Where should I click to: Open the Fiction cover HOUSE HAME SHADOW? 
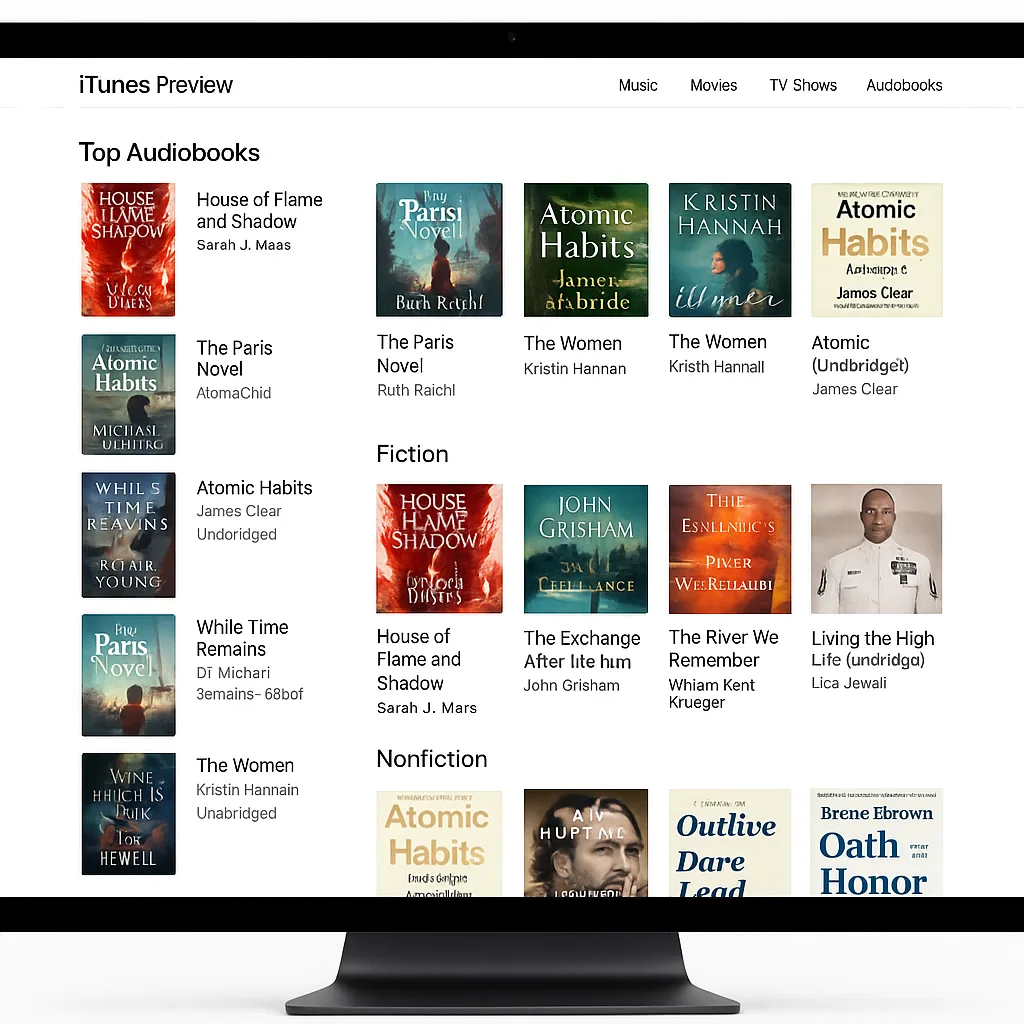pyautogui.click(x=439, y=549)
